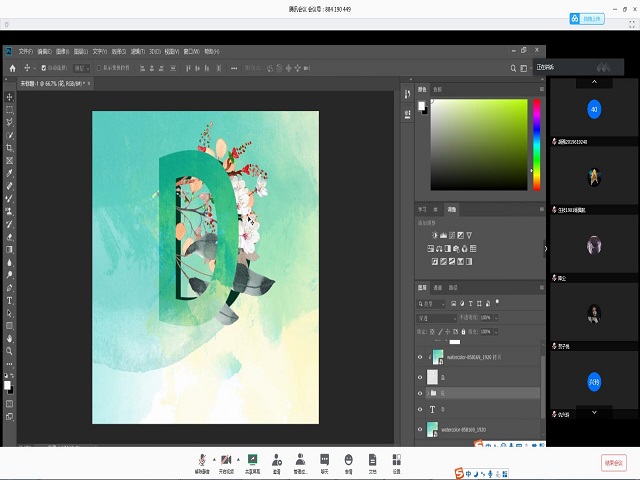Open the layer blend mode dropdown
The height and width of the screenshot is (480, 640).
[x=438, y=318]
